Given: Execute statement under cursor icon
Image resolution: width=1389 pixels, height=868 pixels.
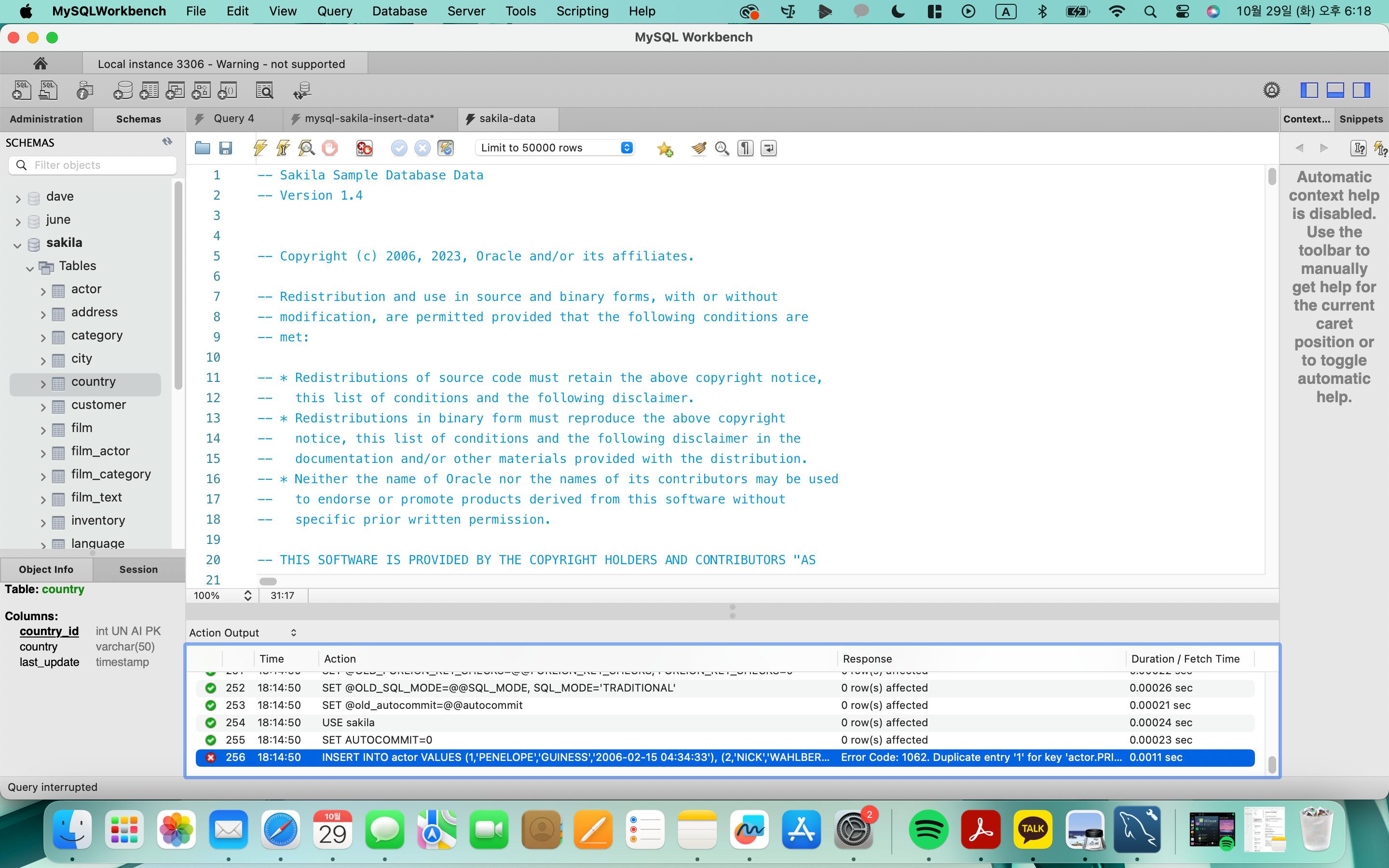Looking at the screenshot, I should click(283, 148).
